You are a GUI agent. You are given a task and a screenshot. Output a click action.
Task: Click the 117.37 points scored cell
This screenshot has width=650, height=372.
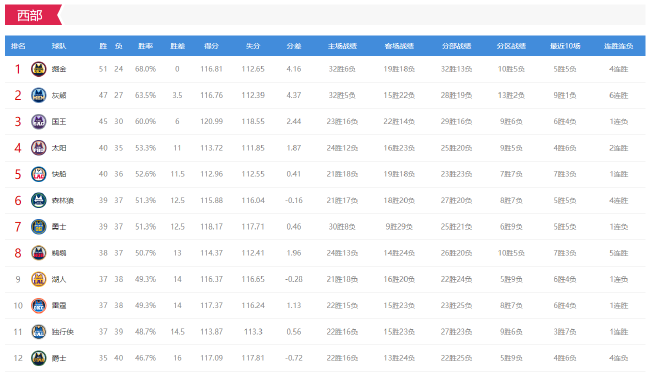[211, 306]
